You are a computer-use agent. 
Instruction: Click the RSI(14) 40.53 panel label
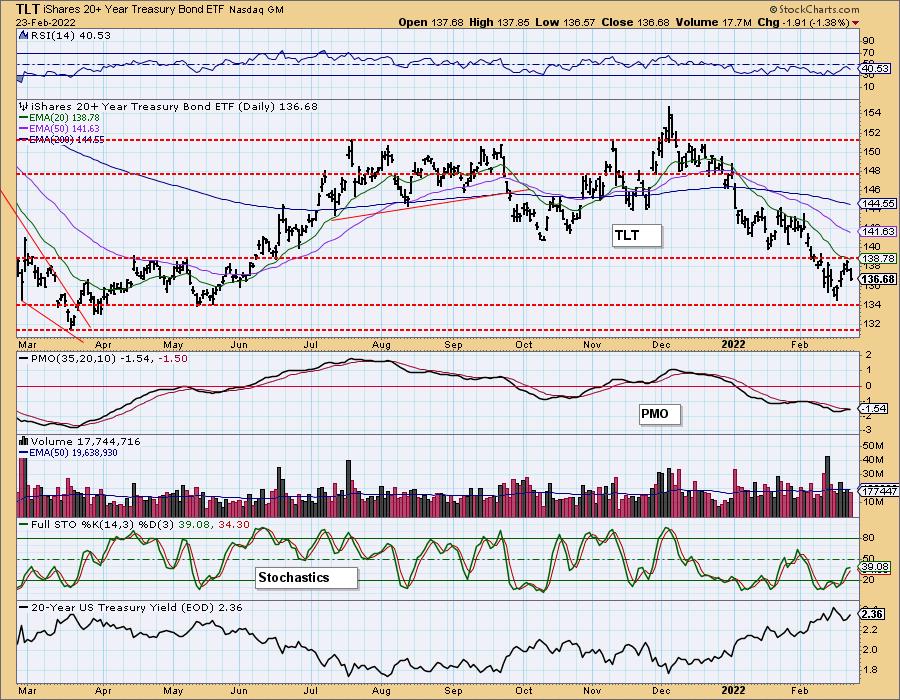(71, 36)
